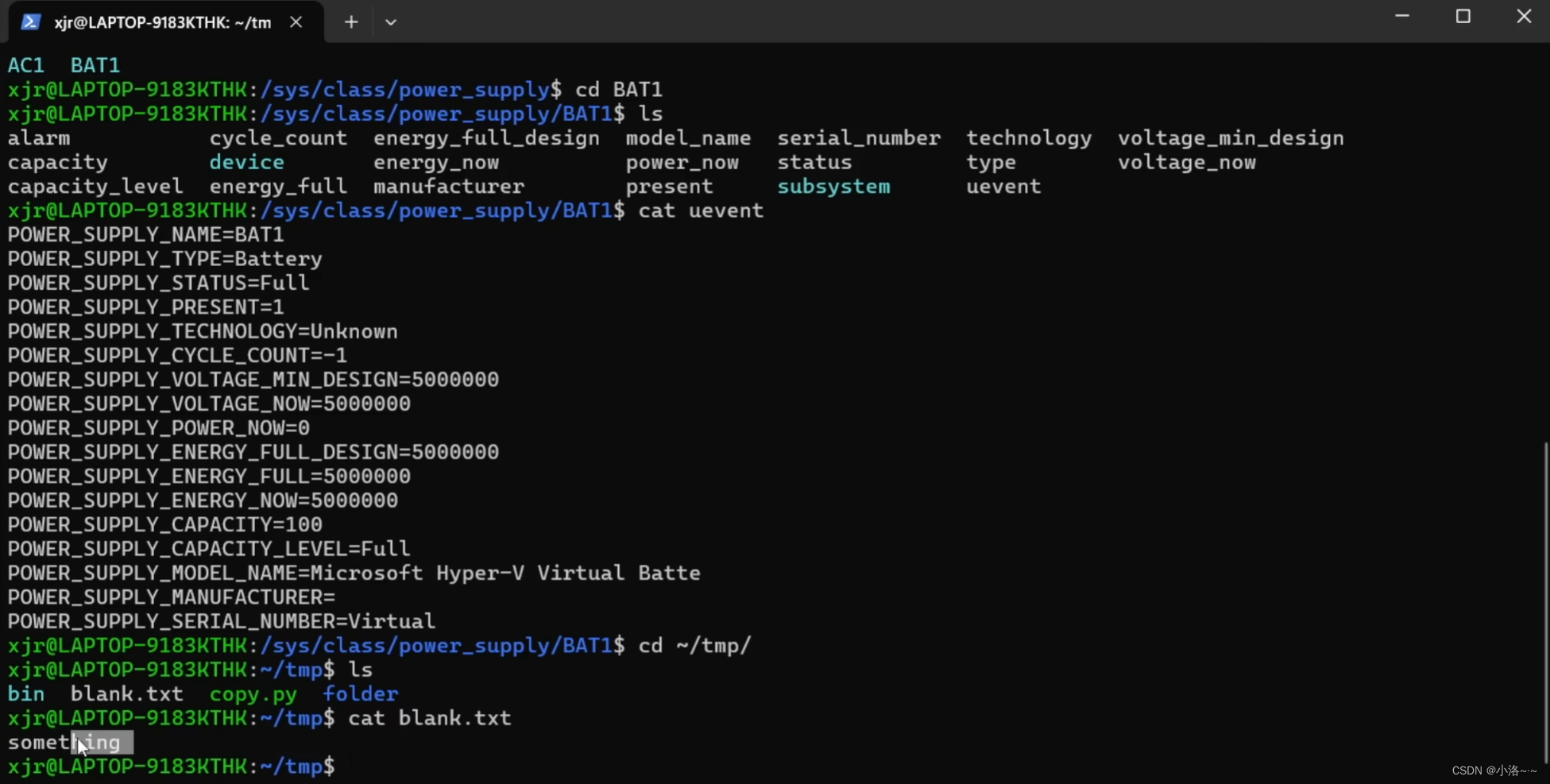
Task: Click the BAT1 entry next to AC1
Action: pyautogui.click(x=95, y=64)
